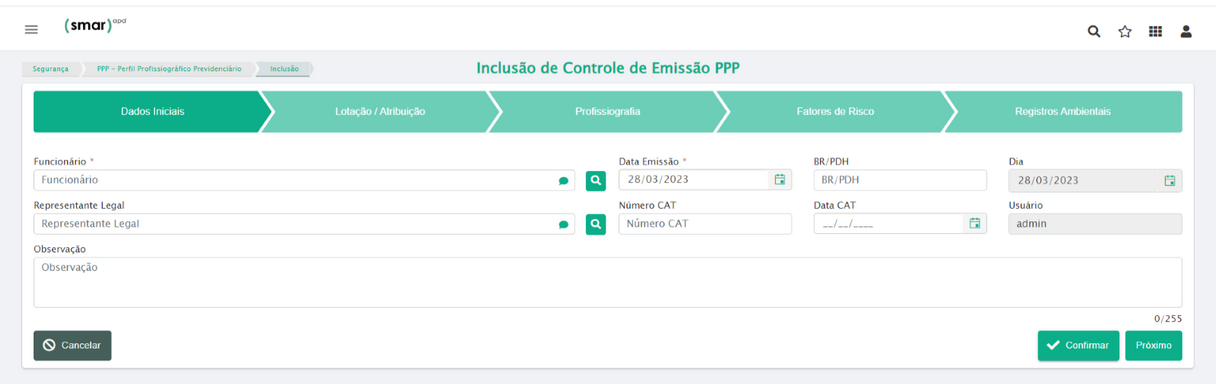This screenshot has width=1216, height=384.
Task: Click the Próximo button
Action: (1153, 345)
